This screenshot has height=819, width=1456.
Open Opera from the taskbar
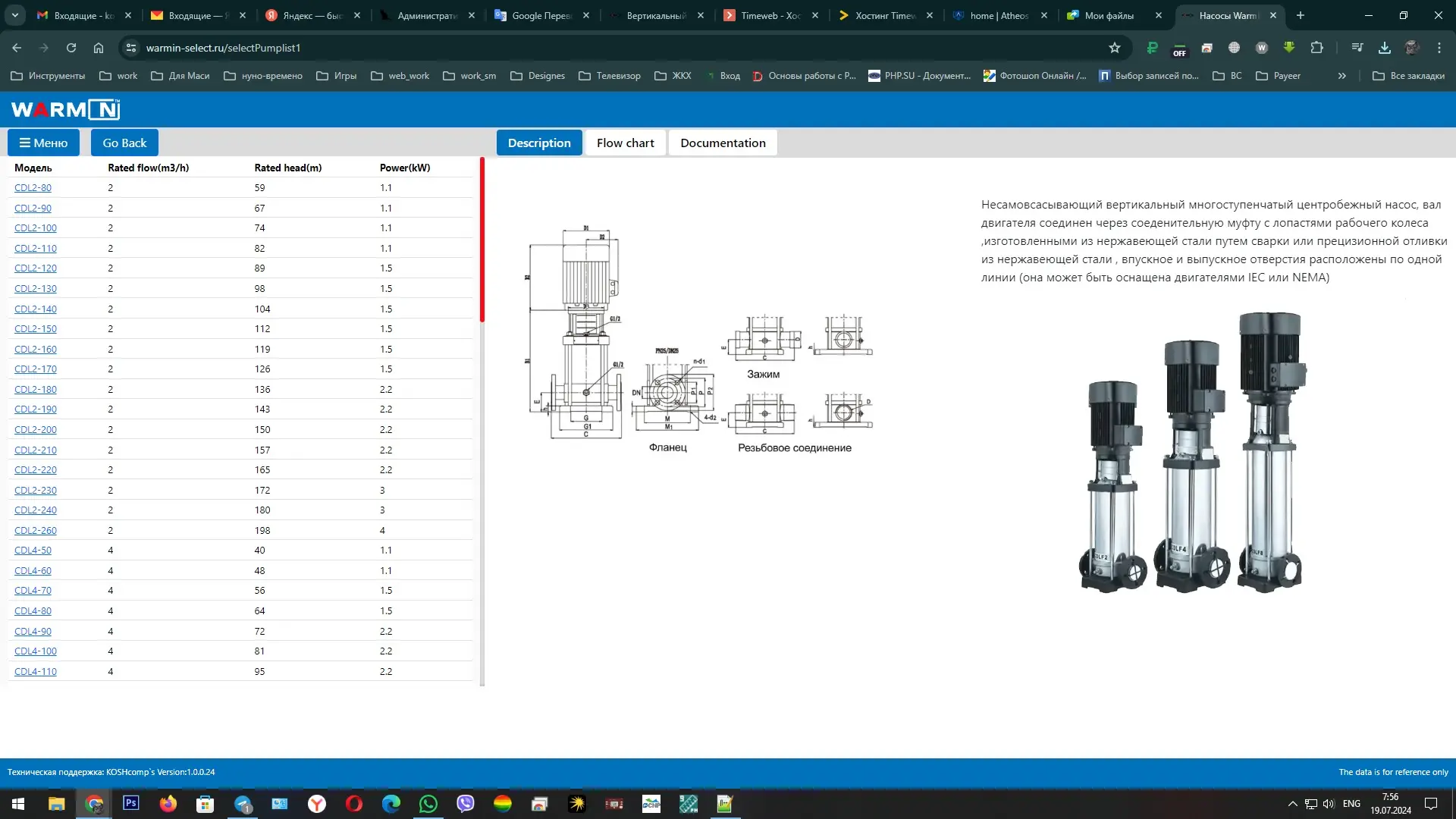click(354, 804)
